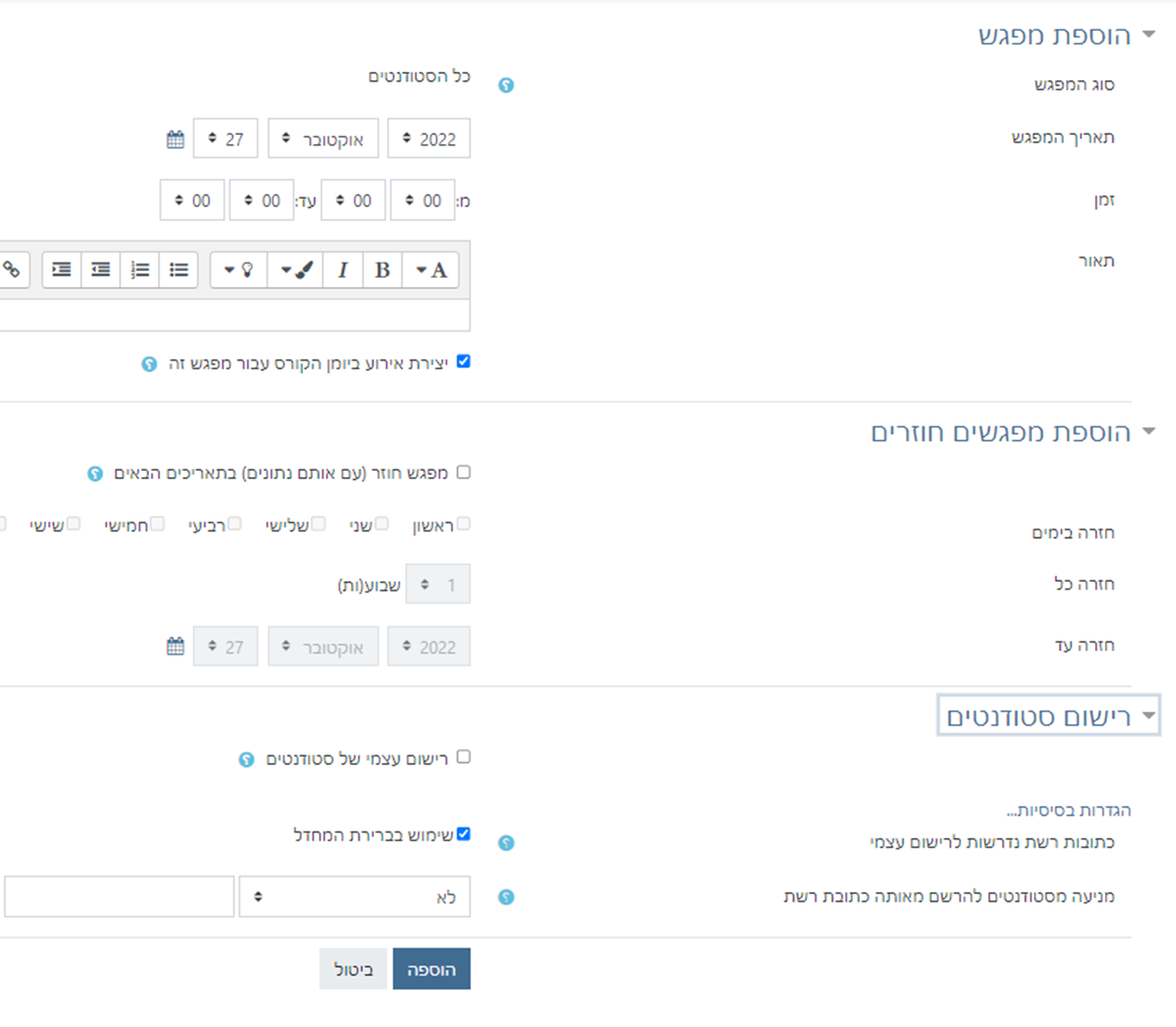Check רישום עצמי של סטודנטים checkbox
Viewport: 1176px width, 1027px height.
click(x=464, y=757)
